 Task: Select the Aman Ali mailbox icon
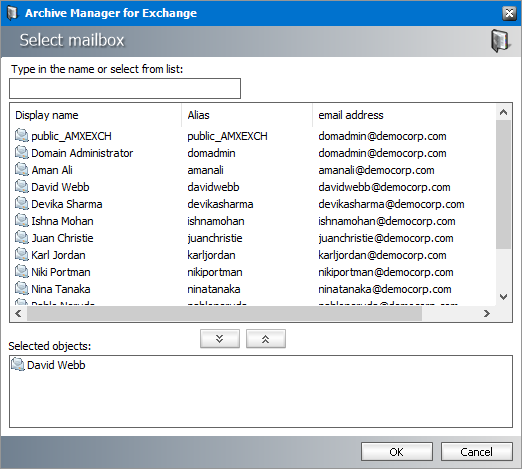pyautogui.click(x=22, y=169)
